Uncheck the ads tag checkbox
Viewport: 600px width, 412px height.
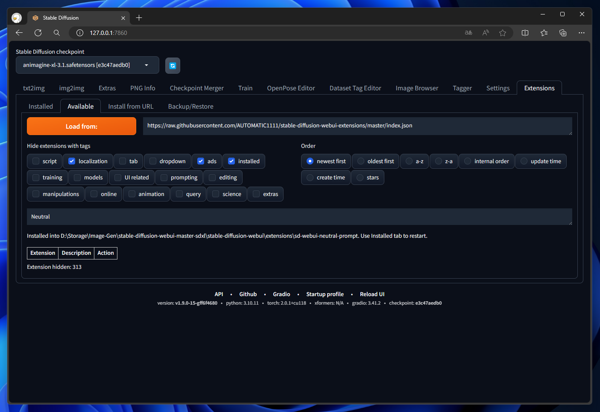pos(201,161)
